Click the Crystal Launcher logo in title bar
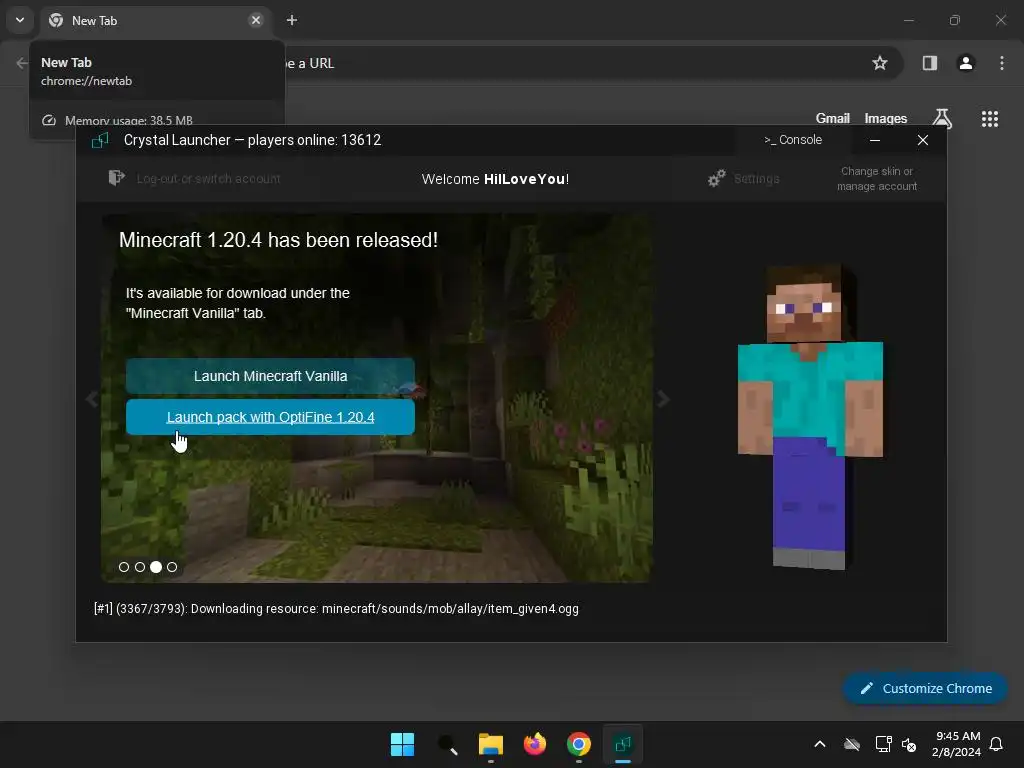 click(100, 140)
